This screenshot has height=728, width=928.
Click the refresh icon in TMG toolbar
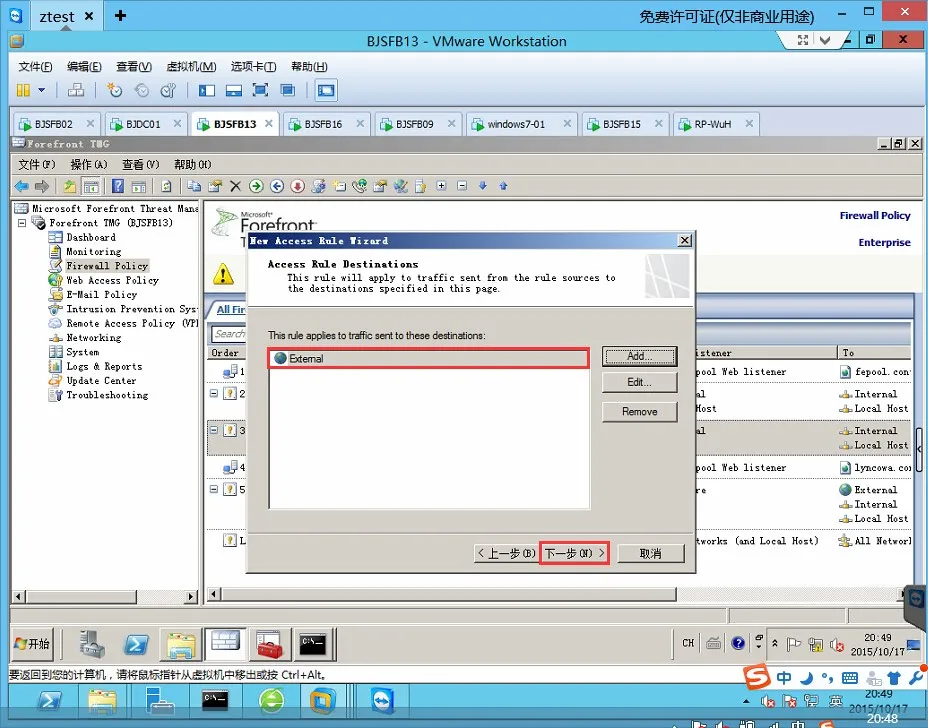166,186
